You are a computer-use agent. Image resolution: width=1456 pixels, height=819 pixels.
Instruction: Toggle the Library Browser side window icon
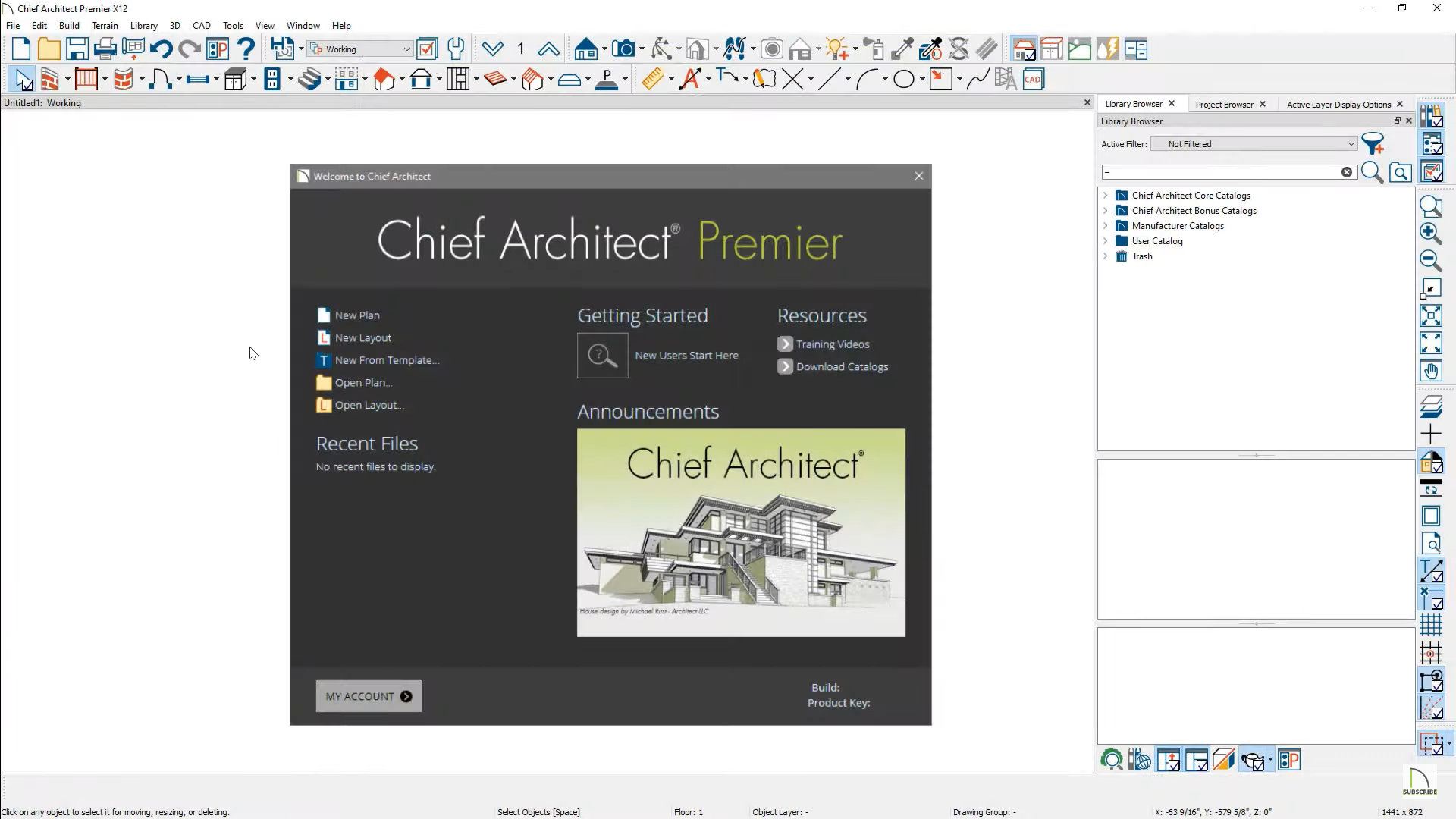1431,116
